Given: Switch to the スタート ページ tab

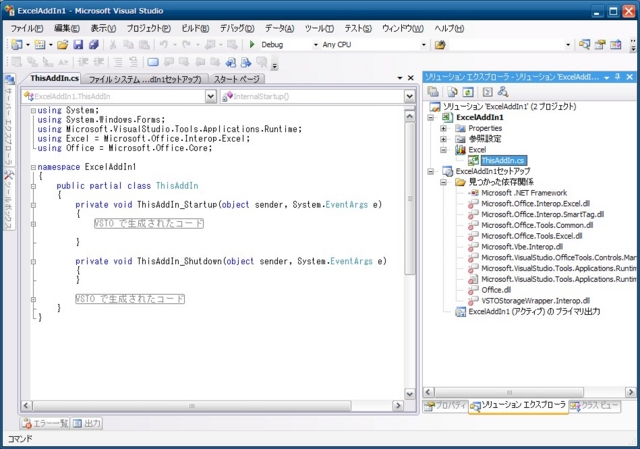Looking at the screenshot, I should tap(237, 79).
